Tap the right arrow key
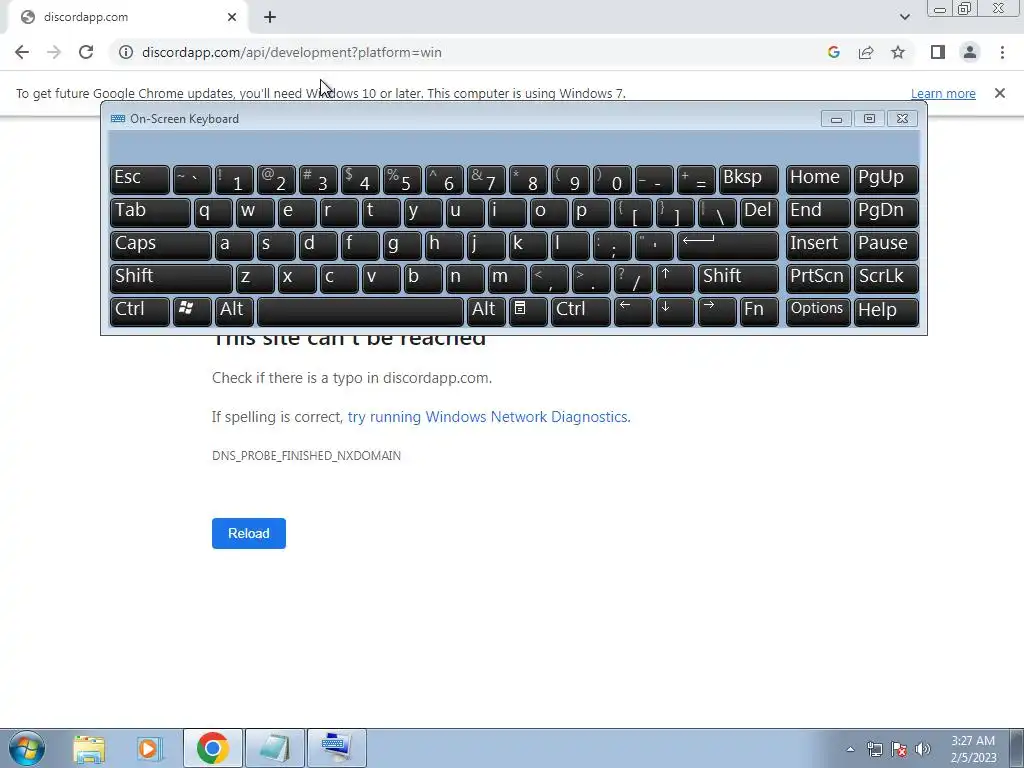The width and height of the screenshot is (1024, 768). click(716, 311)
